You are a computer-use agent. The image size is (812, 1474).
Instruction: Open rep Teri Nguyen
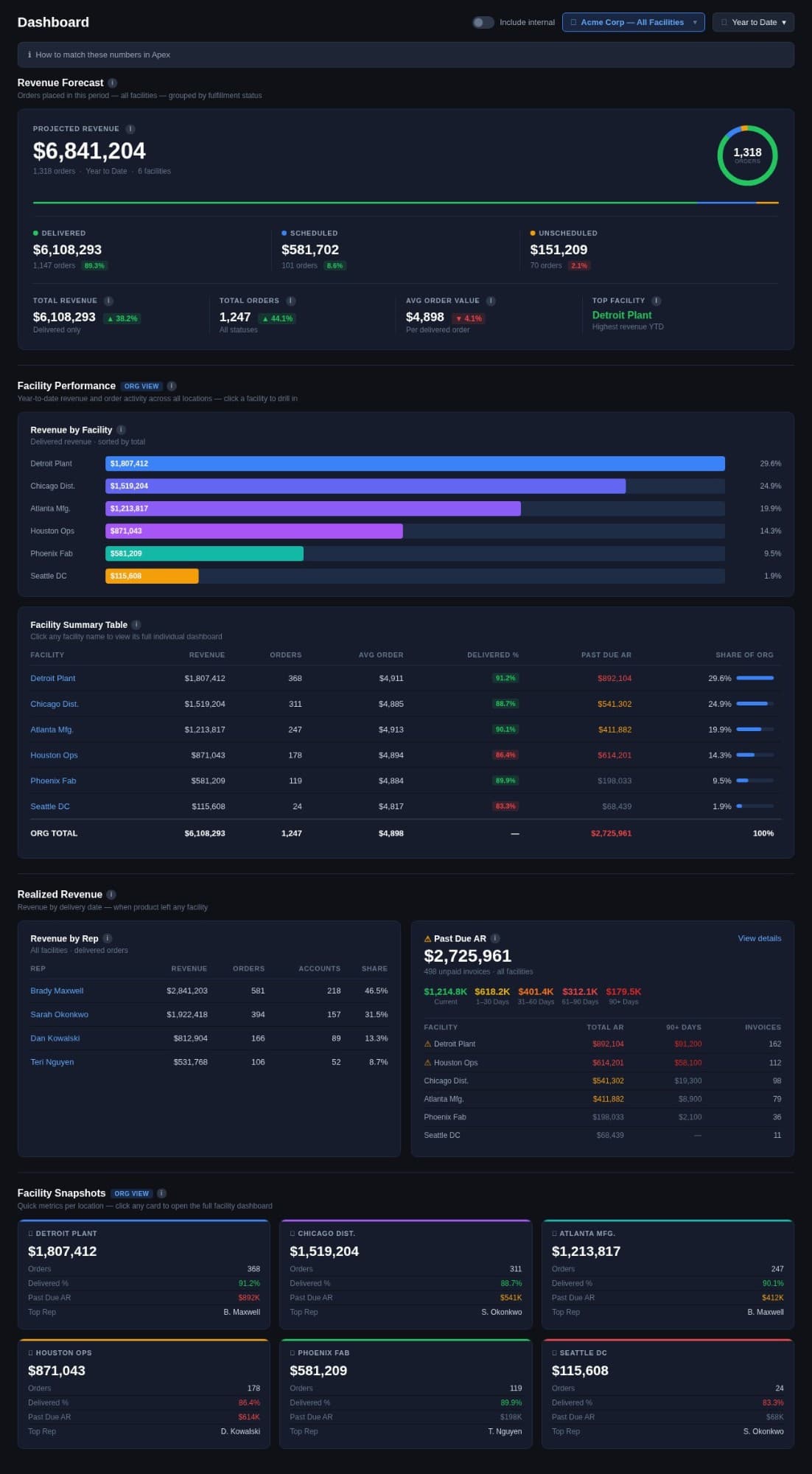click(52, 1062)
